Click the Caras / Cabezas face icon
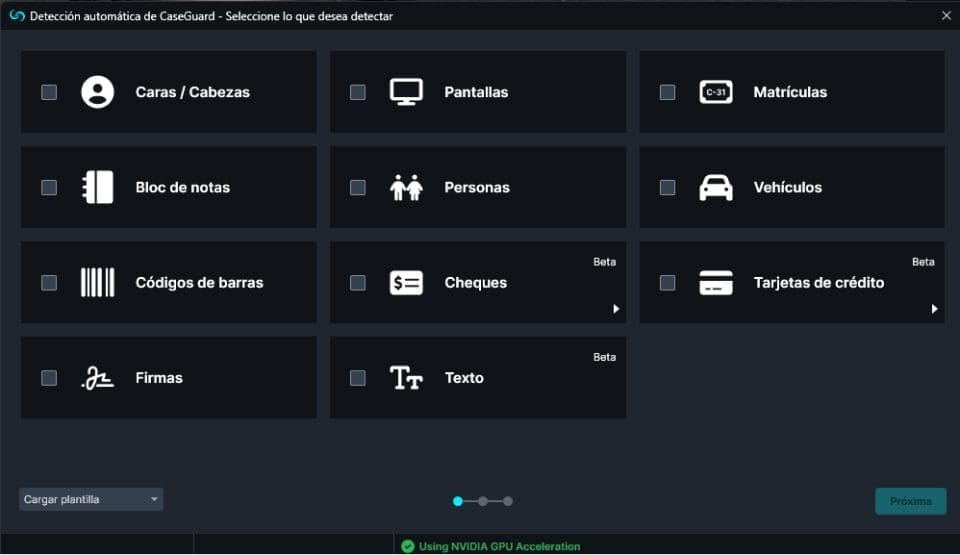This screenshot has width=960, height=555. [x=97, y=92]
